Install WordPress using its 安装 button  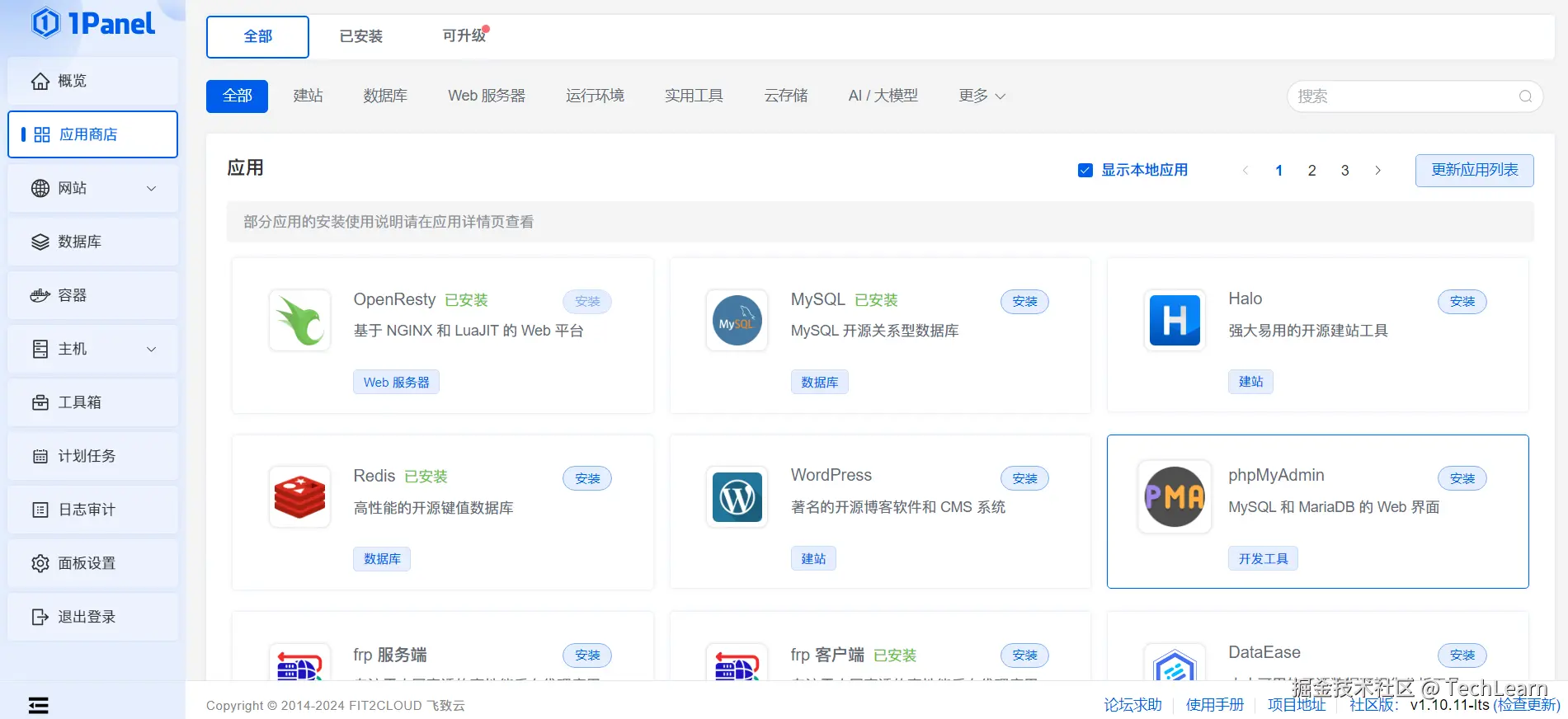click(1024, 478)
